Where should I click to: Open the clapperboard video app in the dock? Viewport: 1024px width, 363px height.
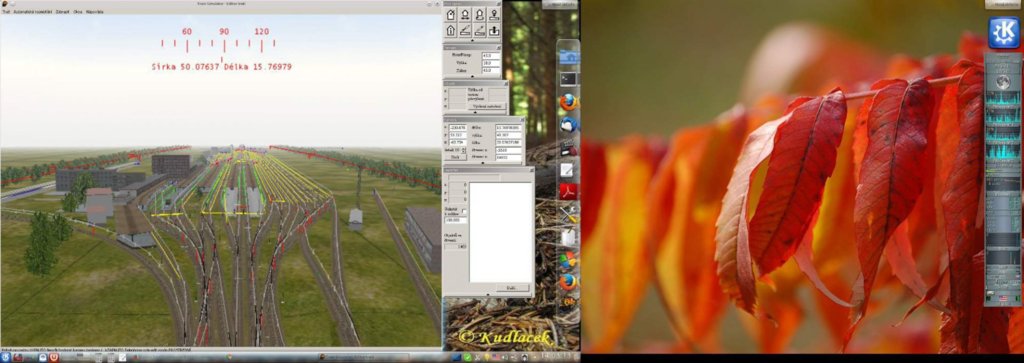tap(569, 148)
